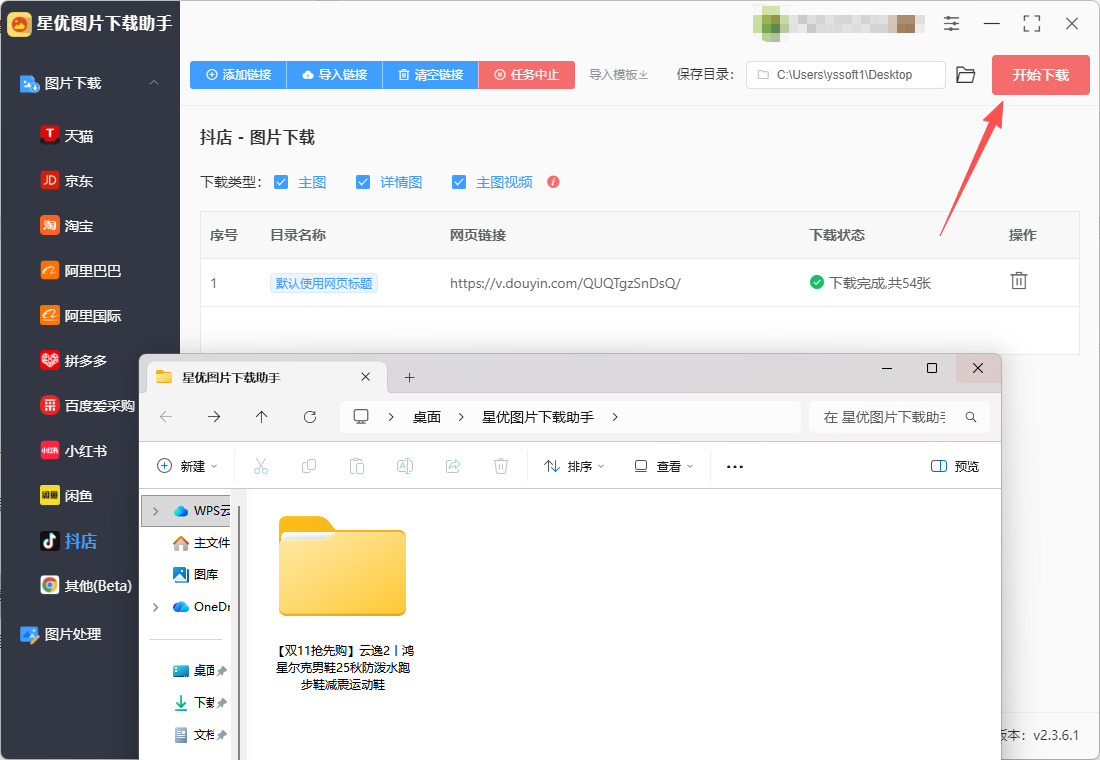
Task: Click the delete trash icon in Explorer toolbar
Action: (x=500, y=466)
